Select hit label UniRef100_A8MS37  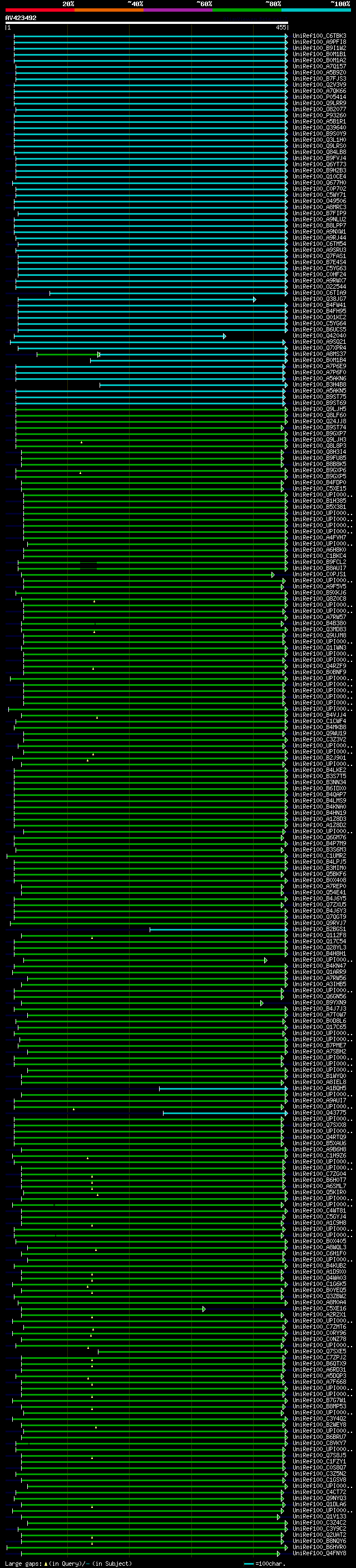point(319,354)
